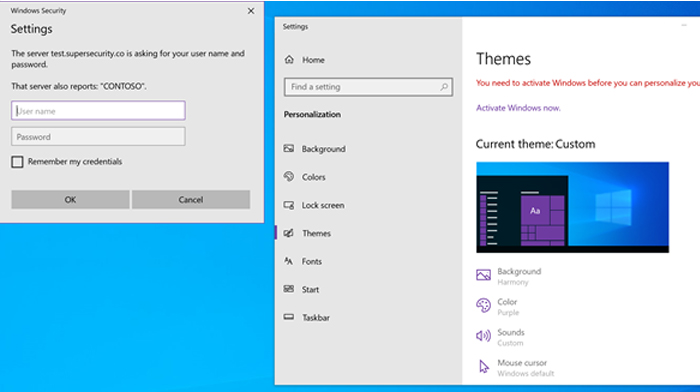Screen dimensions: 700x392
Task: Select Taskbar in Personalization menu
Action: (316, 318)
